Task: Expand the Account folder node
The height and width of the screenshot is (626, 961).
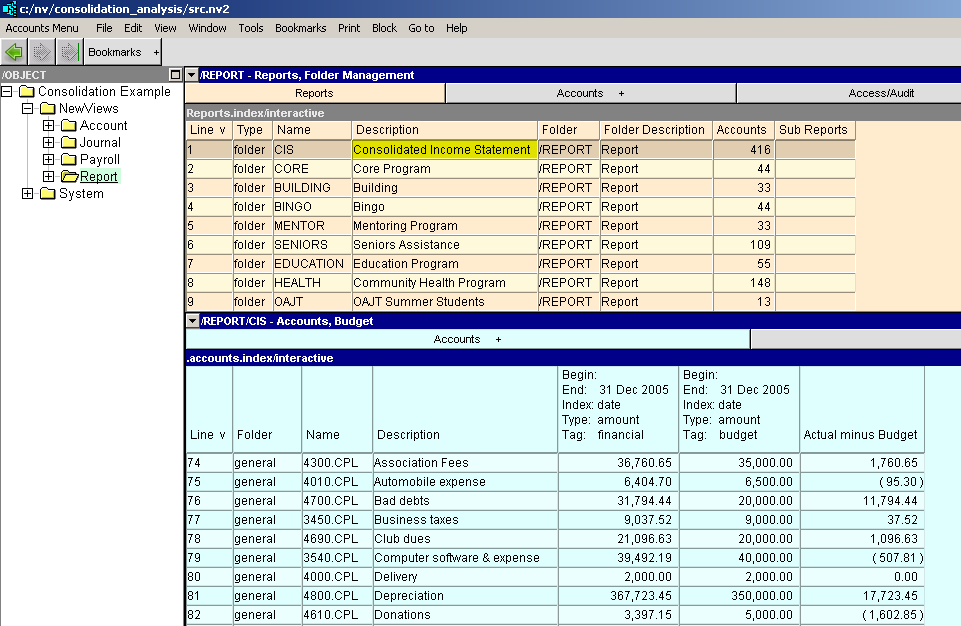Action: [48, 126]
